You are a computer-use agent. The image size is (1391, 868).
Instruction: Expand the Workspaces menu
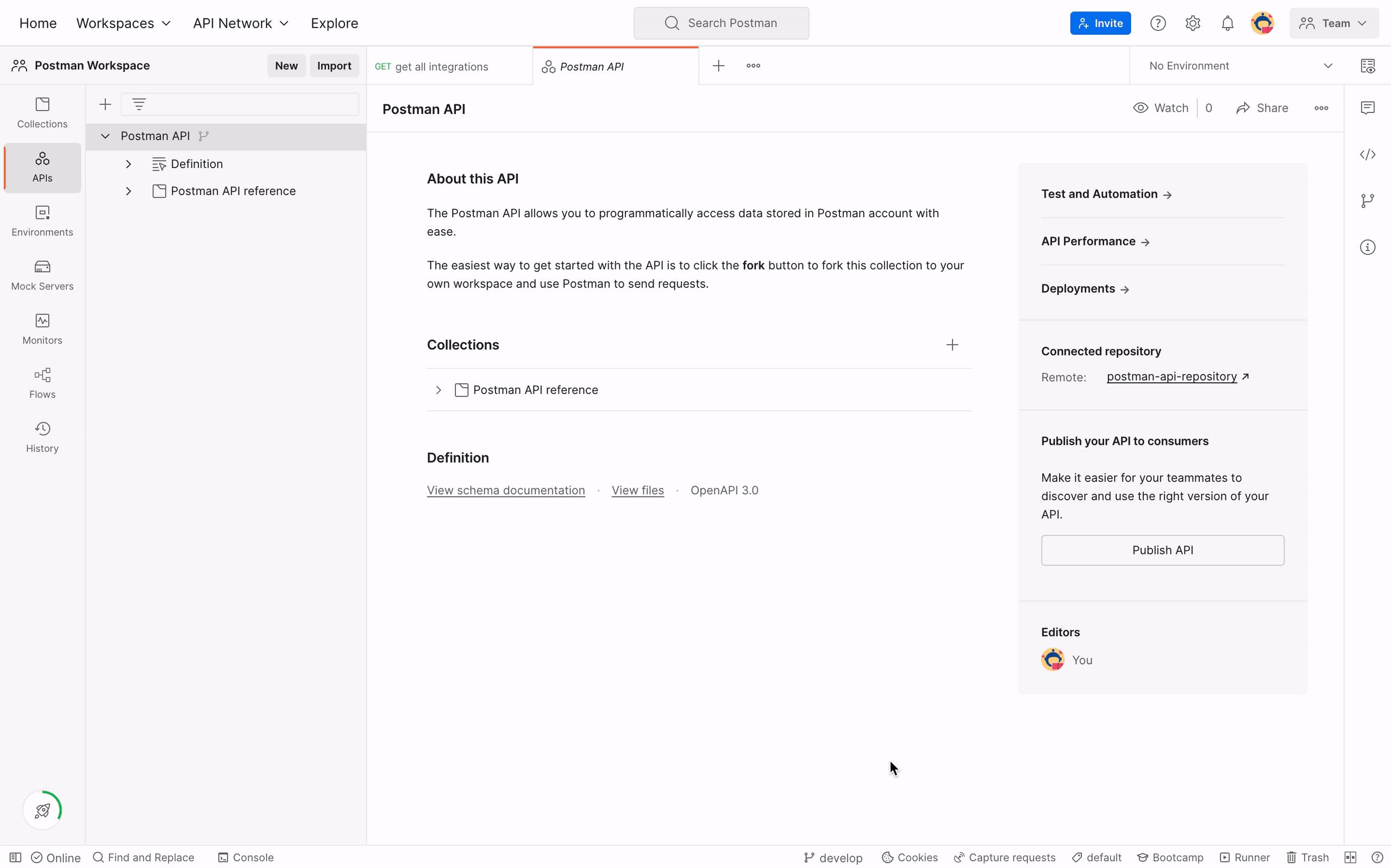click(x=123, y=22)
